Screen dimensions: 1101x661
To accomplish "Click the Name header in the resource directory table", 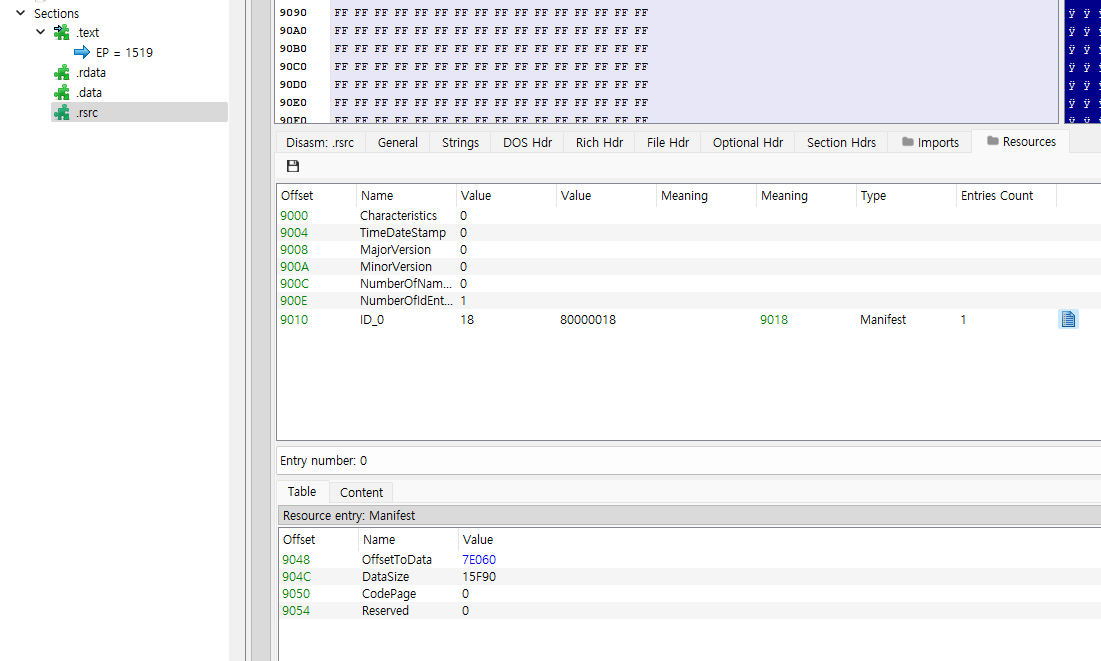I will point(406,196).
